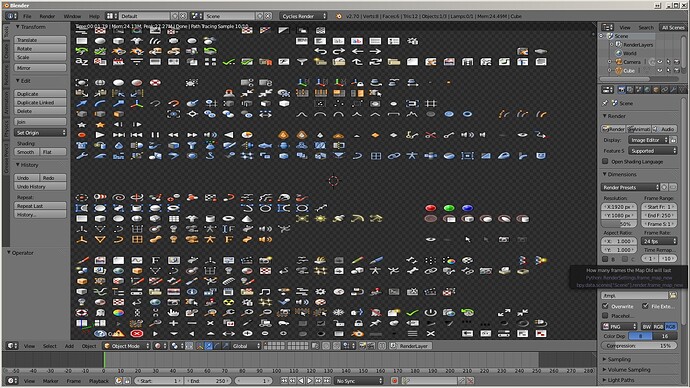
Task: Open the File menu
Action: pyautogui.click(x=27, y=16)
